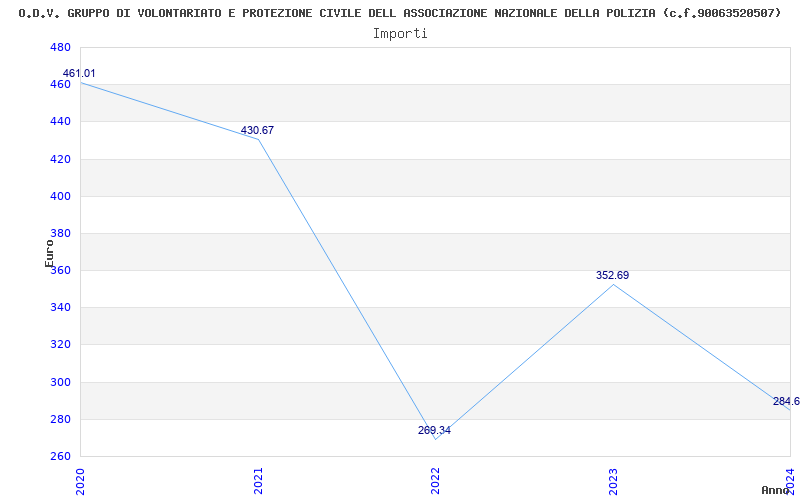Click the 480 y-axis tick label

(x=60, y=48)
